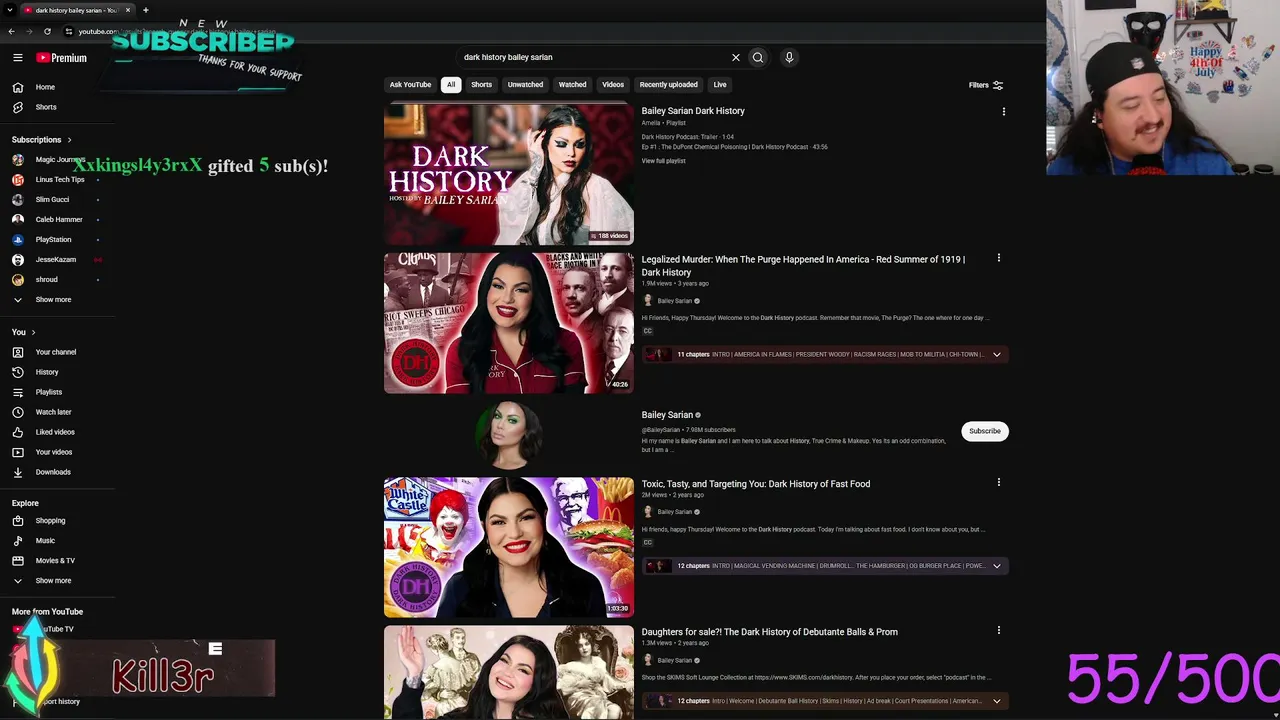1280x720 pixels.
Task: Clear the search query with the X icon
Action: pyautogui.click(x=736, y=58)
